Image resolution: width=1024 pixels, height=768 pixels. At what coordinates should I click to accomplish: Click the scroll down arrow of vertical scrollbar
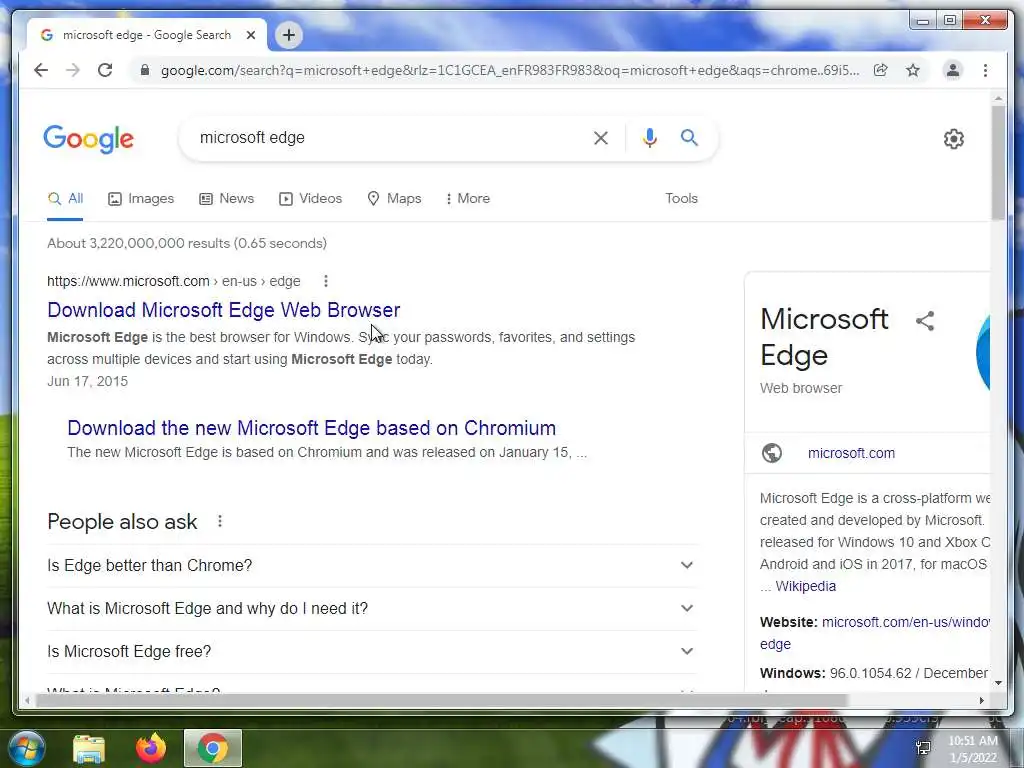(x=998, y=683)
